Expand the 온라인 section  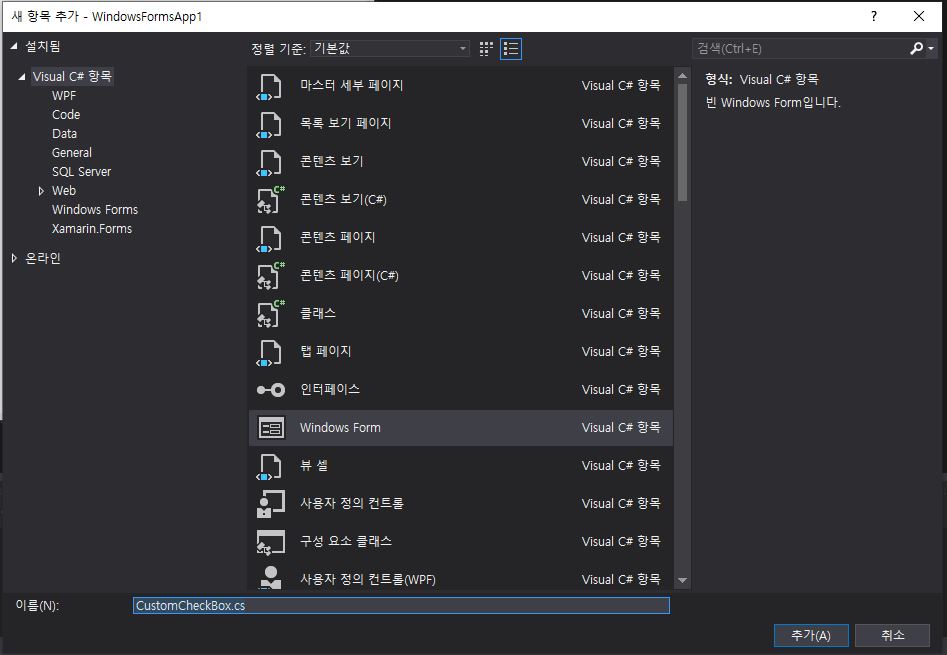pyautogui.click(x=14, y=258)
